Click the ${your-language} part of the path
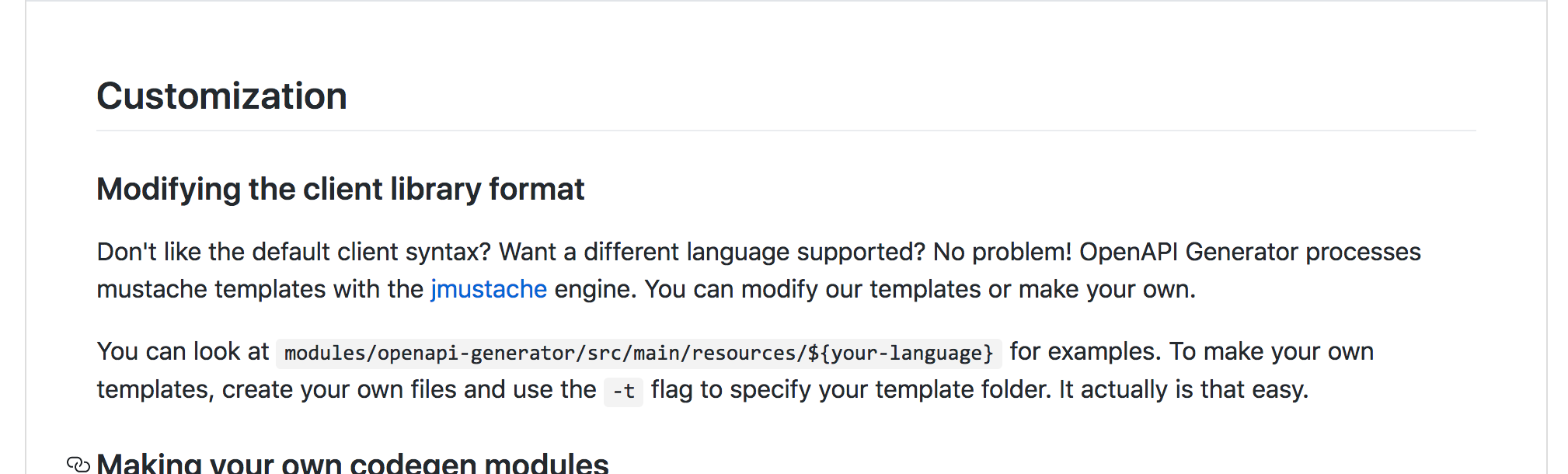Image resolution: width=1568 pixels, height=474 pixels. click(901, 353)
